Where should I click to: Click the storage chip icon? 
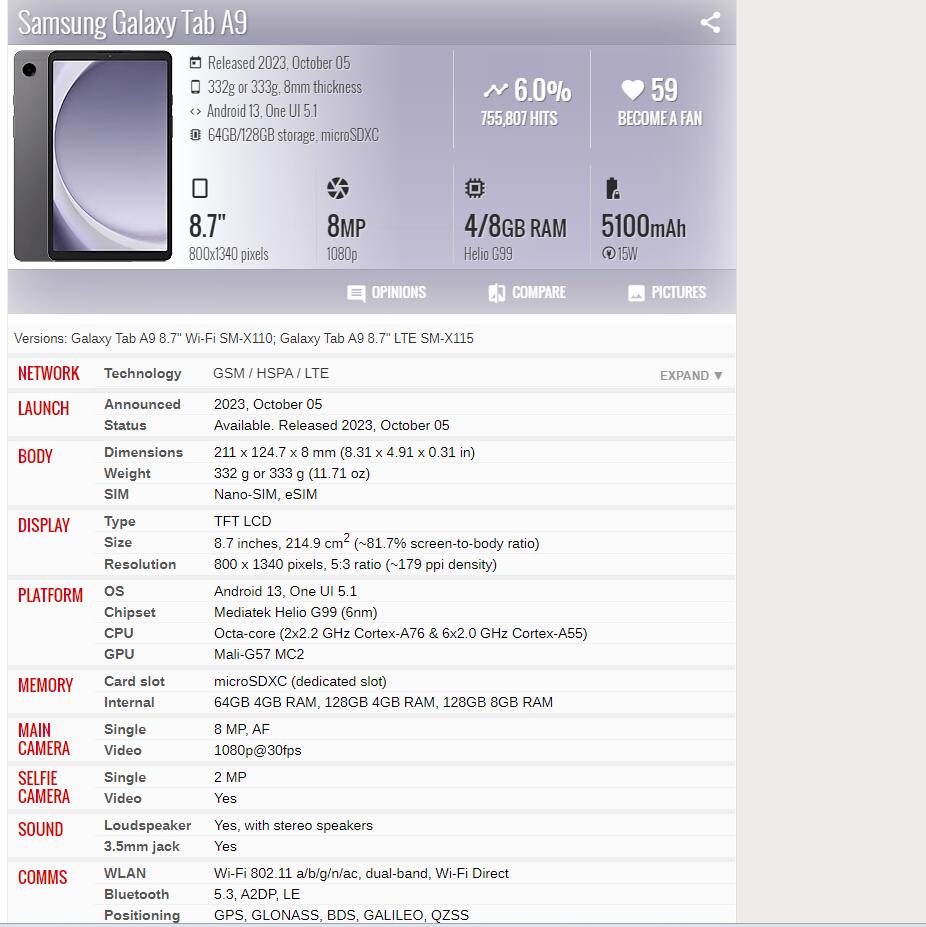point(195,135)
